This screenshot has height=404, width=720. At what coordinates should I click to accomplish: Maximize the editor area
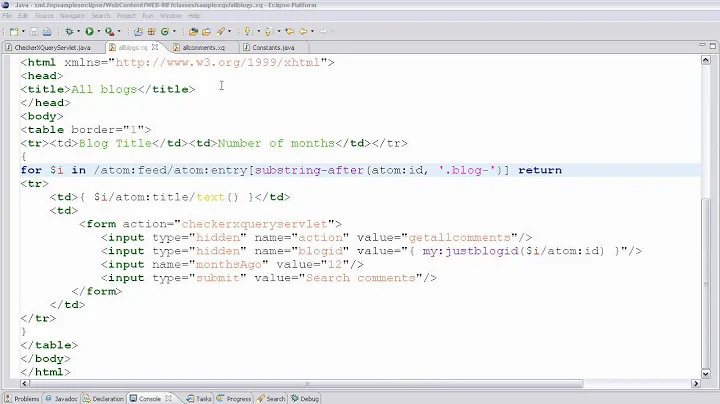pyautogui.click(x=713, y=45)
